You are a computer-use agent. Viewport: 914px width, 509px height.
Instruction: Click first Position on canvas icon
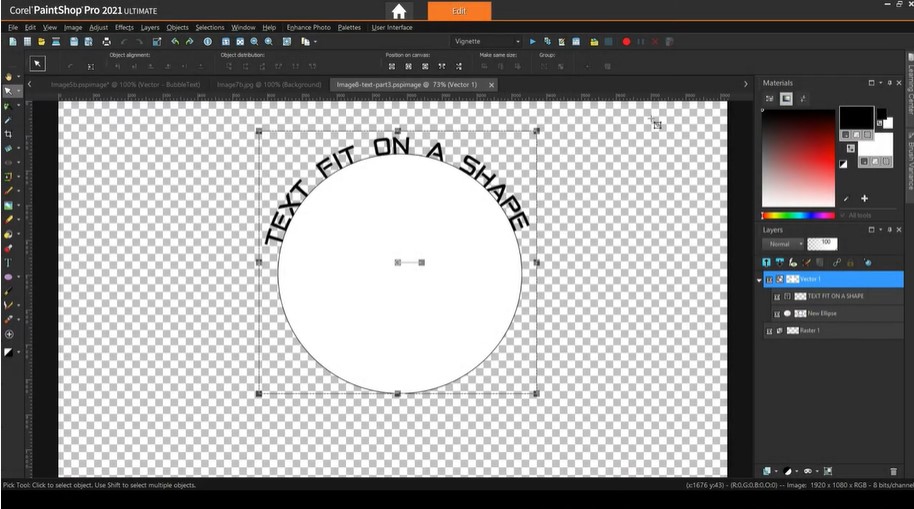tap(392, 66)
